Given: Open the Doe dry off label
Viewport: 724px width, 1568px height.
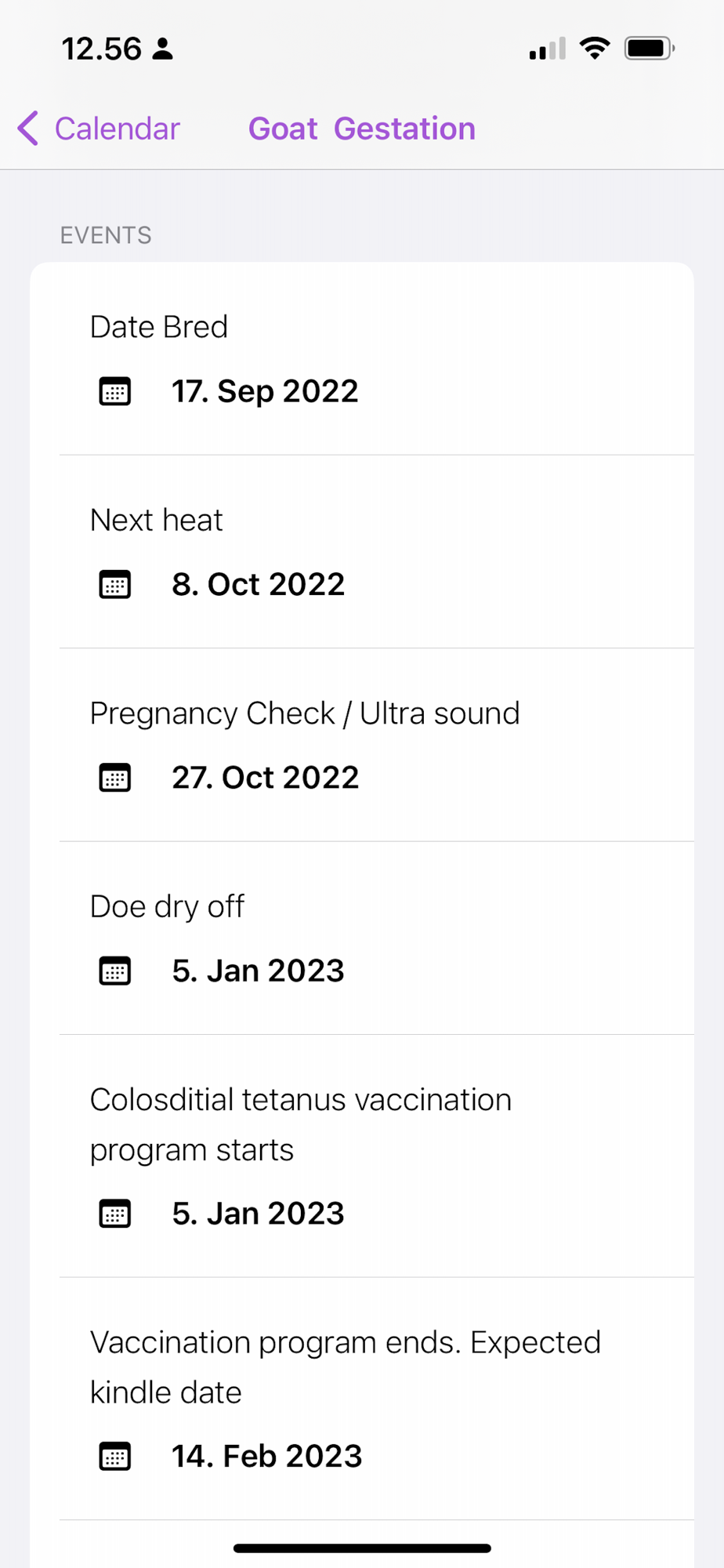Looking at the screenshot, I should [167, 906].
